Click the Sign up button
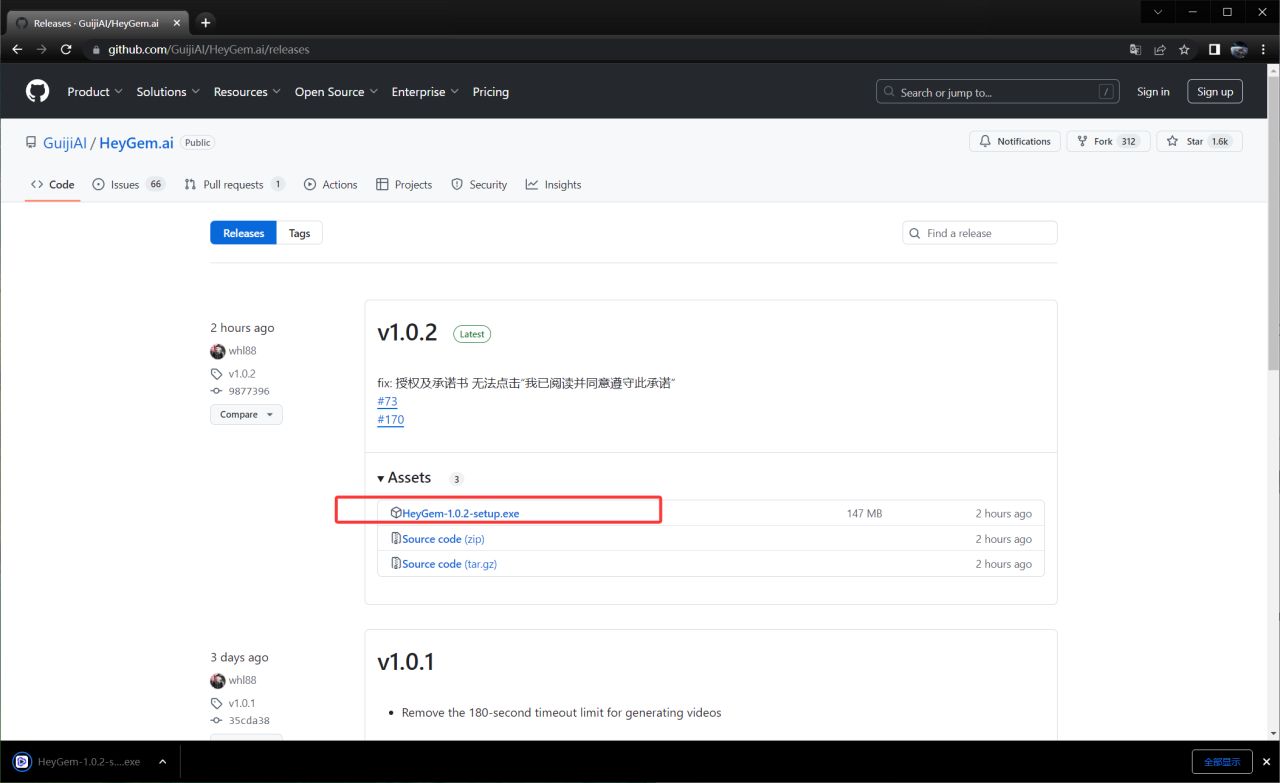 pyautogui.click(x=1215, y=92)
